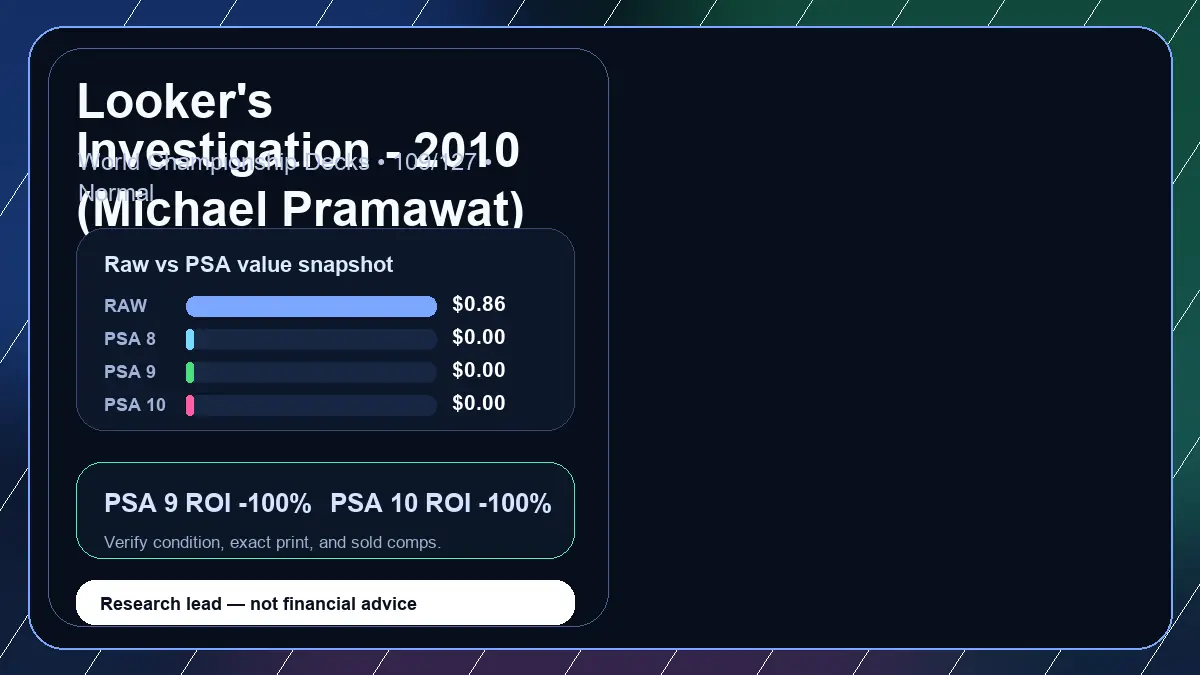Image resolution: width=1200 pixels, height=675 pixels.
Task: Click the PSA 10 ROI -100% text
Action: pyautogui.click(x=441, y=503)
